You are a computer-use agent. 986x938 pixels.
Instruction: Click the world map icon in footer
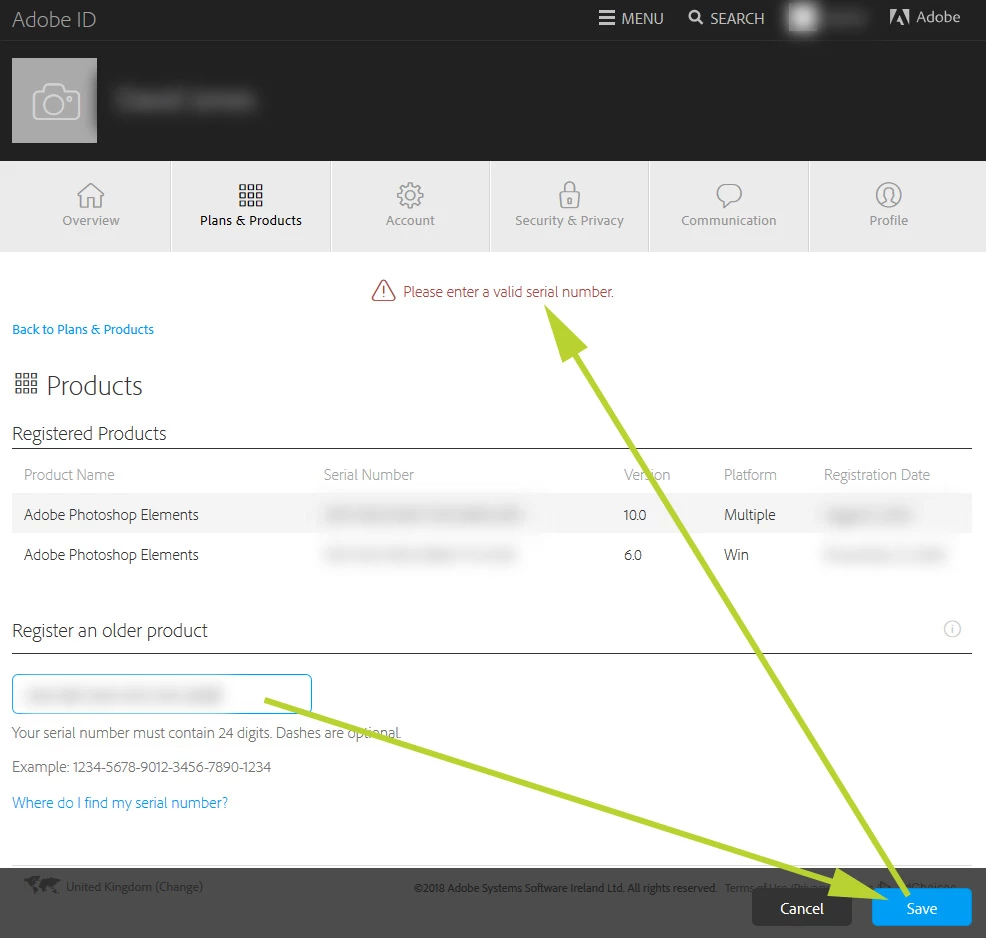[x=42, y=885]
